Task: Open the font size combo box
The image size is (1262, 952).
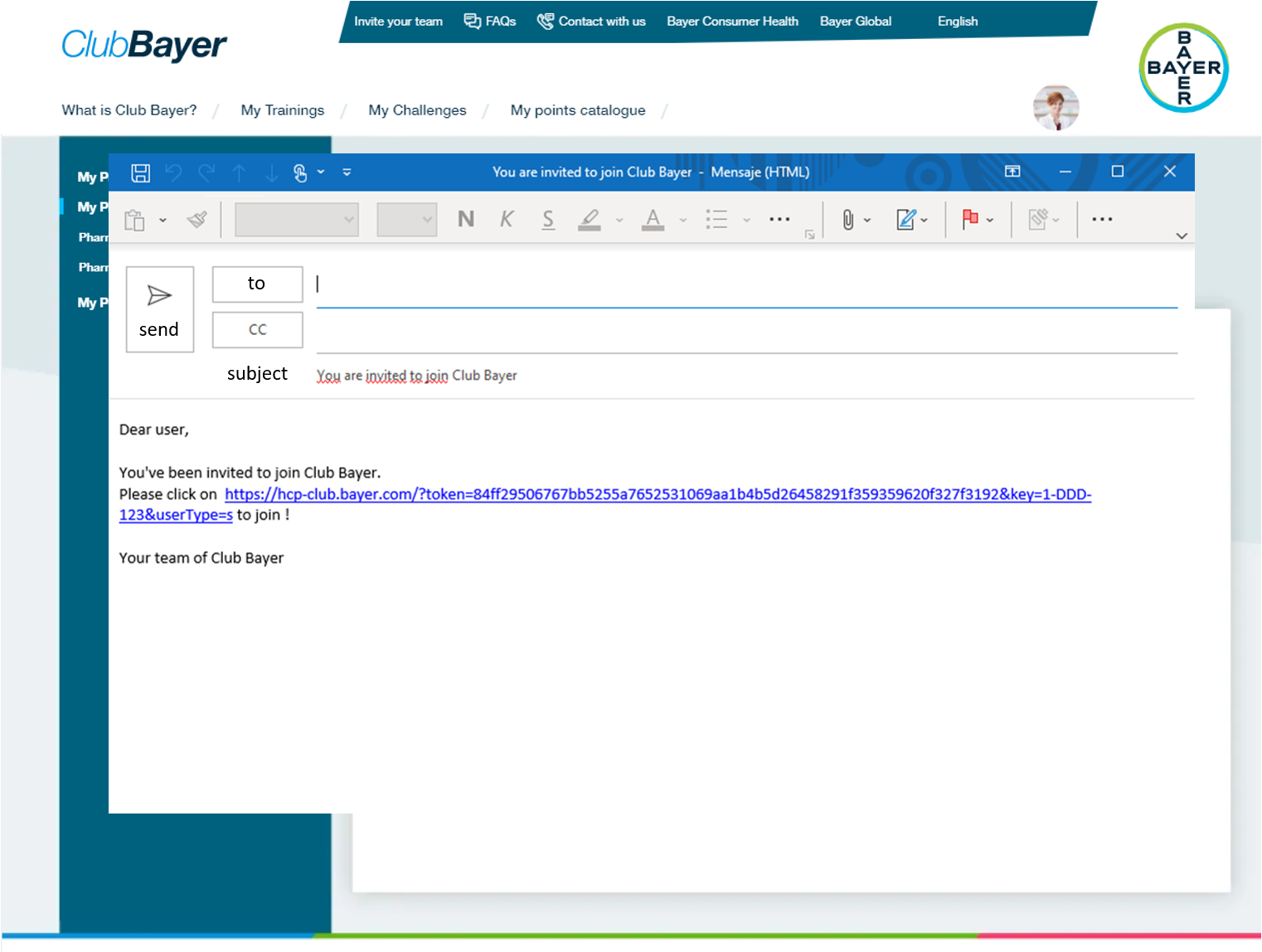Action: [x=407, y=220]
